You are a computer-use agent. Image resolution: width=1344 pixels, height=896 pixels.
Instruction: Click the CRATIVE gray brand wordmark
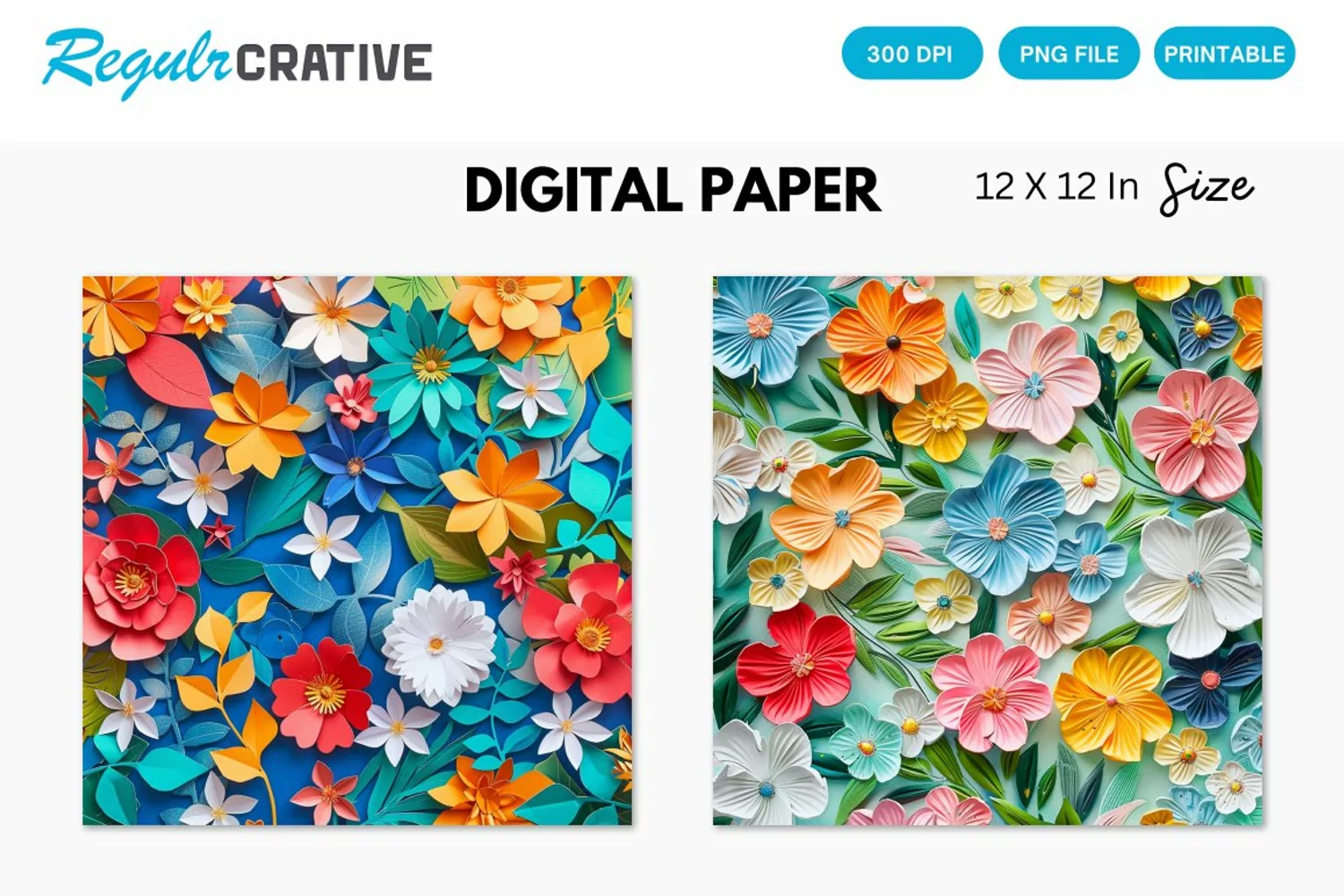[x=334, y=63]
